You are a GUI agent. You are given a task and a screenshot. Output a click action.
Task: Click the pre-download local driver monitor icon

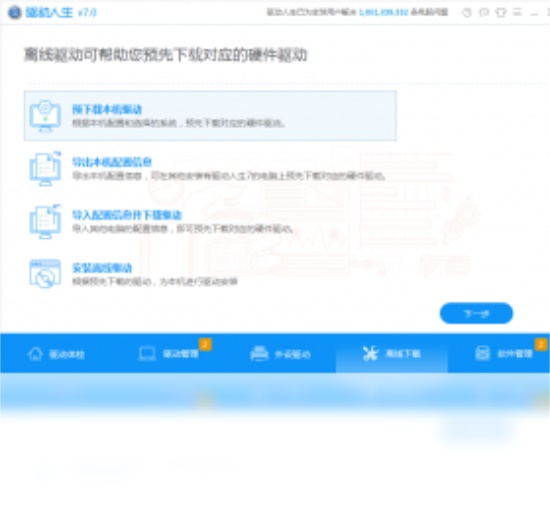pos(45,116)
